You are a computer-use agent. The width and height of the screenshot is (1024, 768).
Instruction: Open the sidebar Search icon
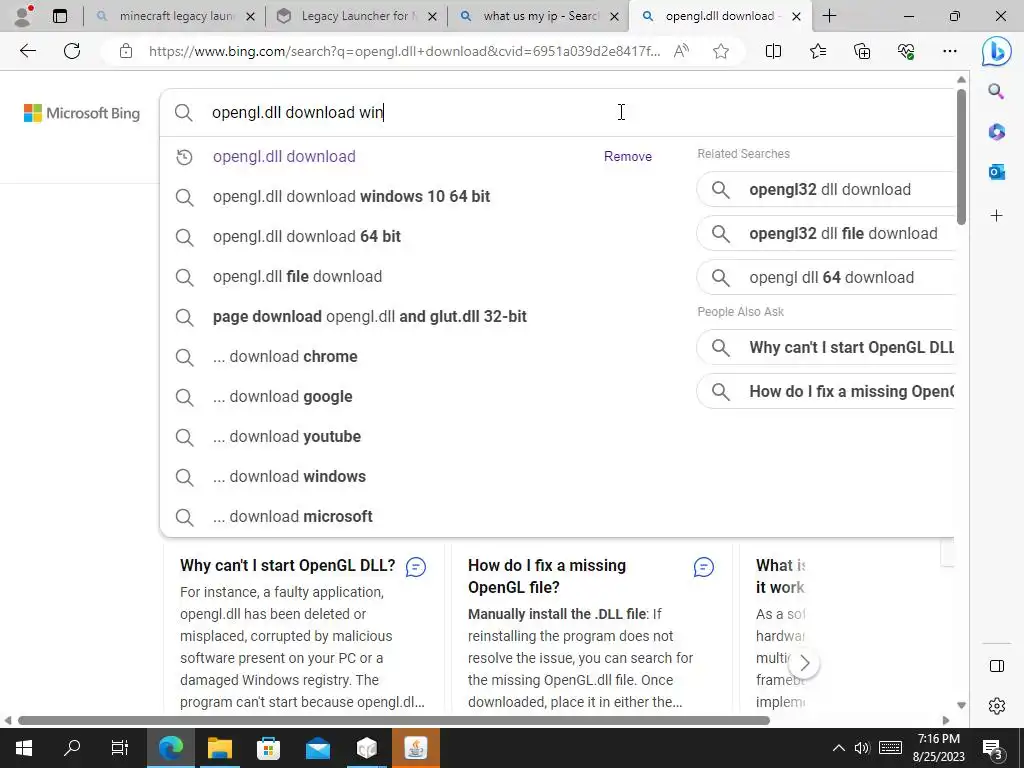click(x=997, y=91)
